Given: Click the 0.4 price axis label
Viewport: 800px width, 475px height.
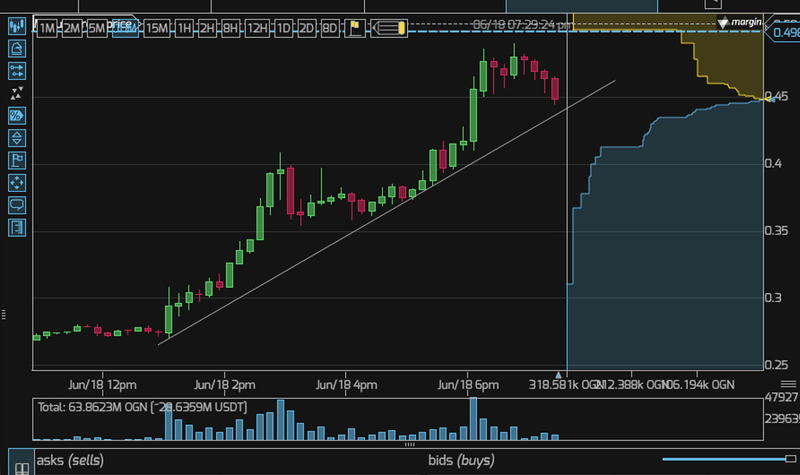Looking at the screenshot, I should (x=773, y=163).
